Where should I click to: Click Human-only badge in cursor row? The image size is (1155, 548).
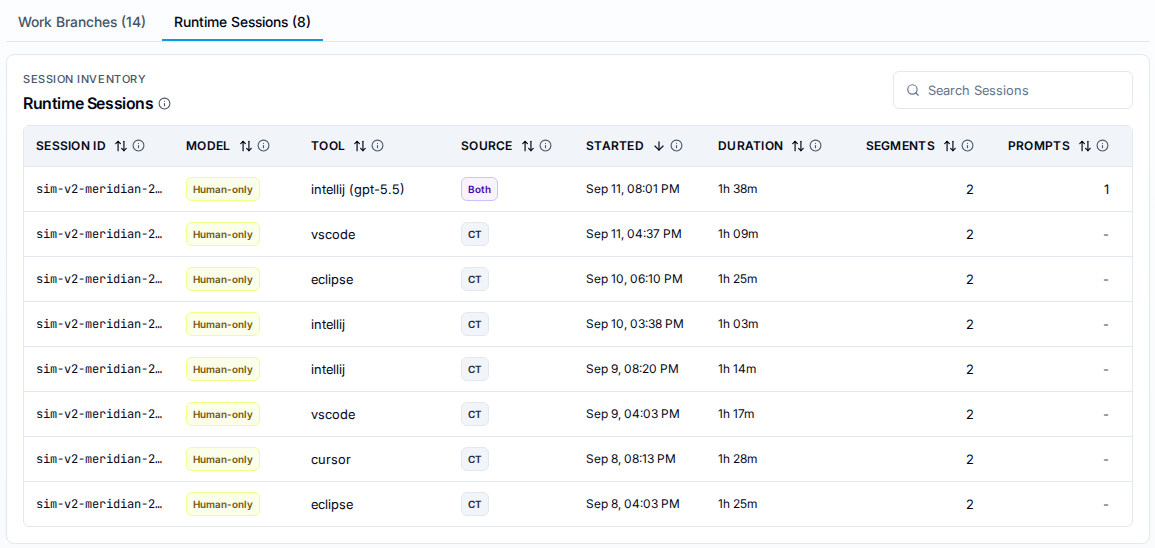click(x=222, y=459)
